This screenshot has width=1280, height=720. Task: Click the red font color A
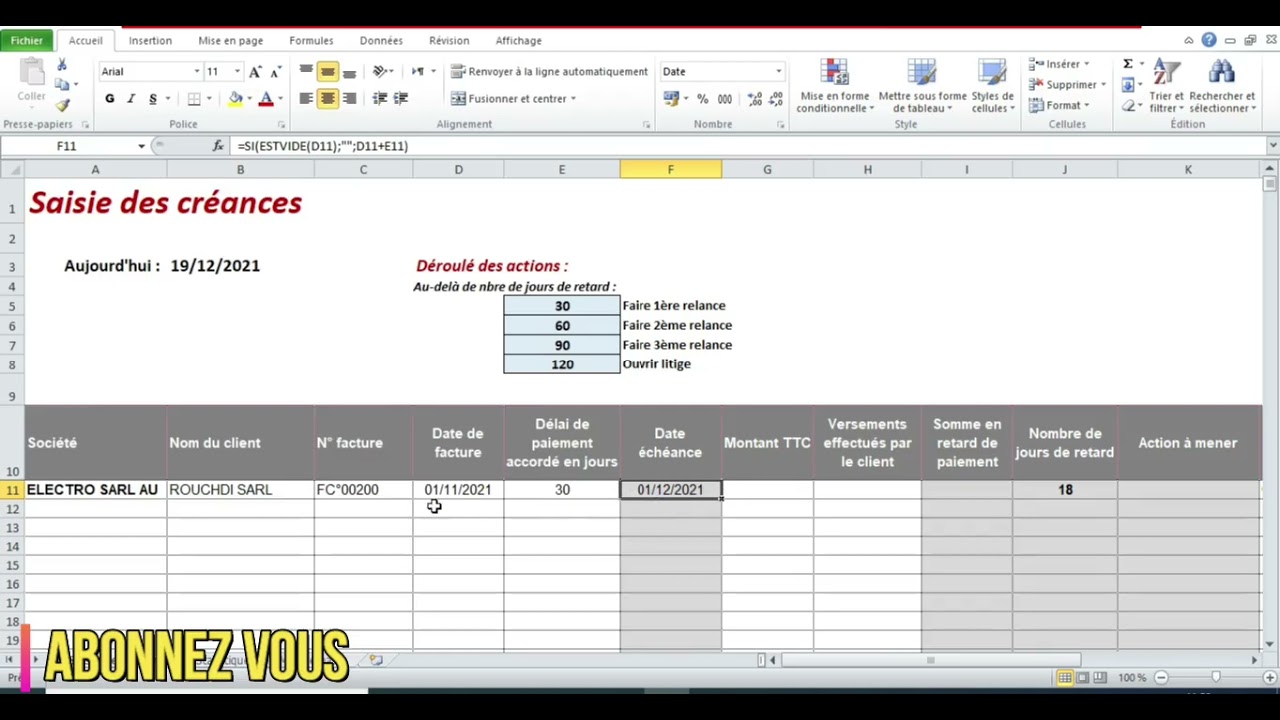tap(265, 99)
